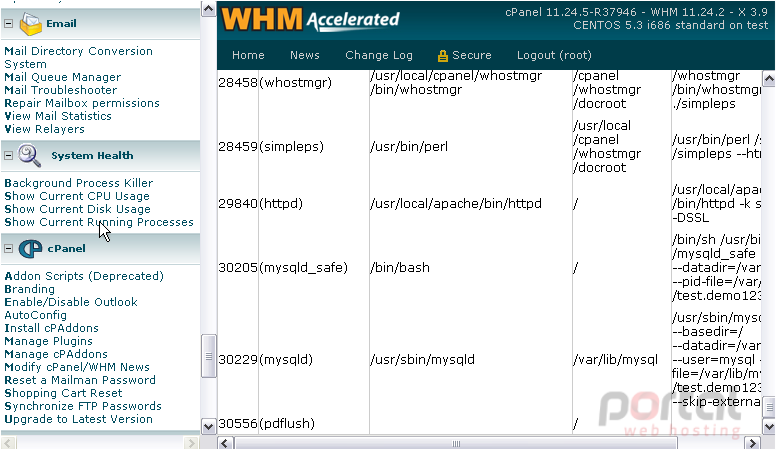This screenshot has width=776, height=450.
Task: Click the /var/lib/mysql directory cell
Action: tap(616, 359)
